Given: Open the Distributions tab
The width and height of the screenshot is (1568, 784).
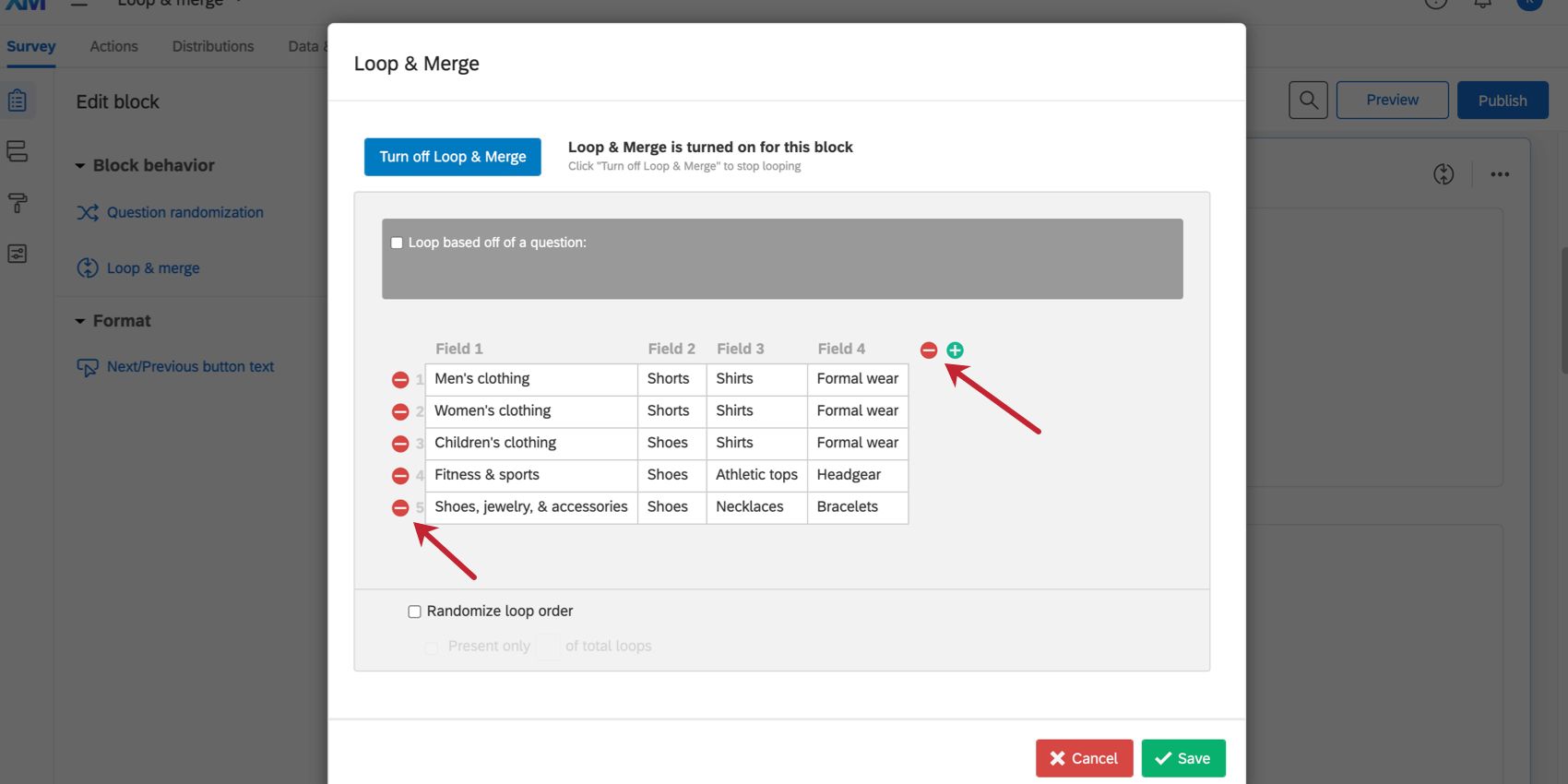Looking at the screenshot, I should [213, 46].
